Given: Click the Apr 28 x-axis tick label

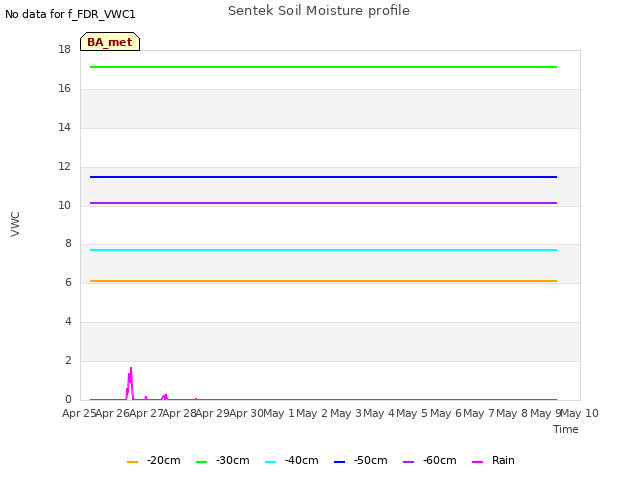Looking at the screenshot, I should 179,413.
